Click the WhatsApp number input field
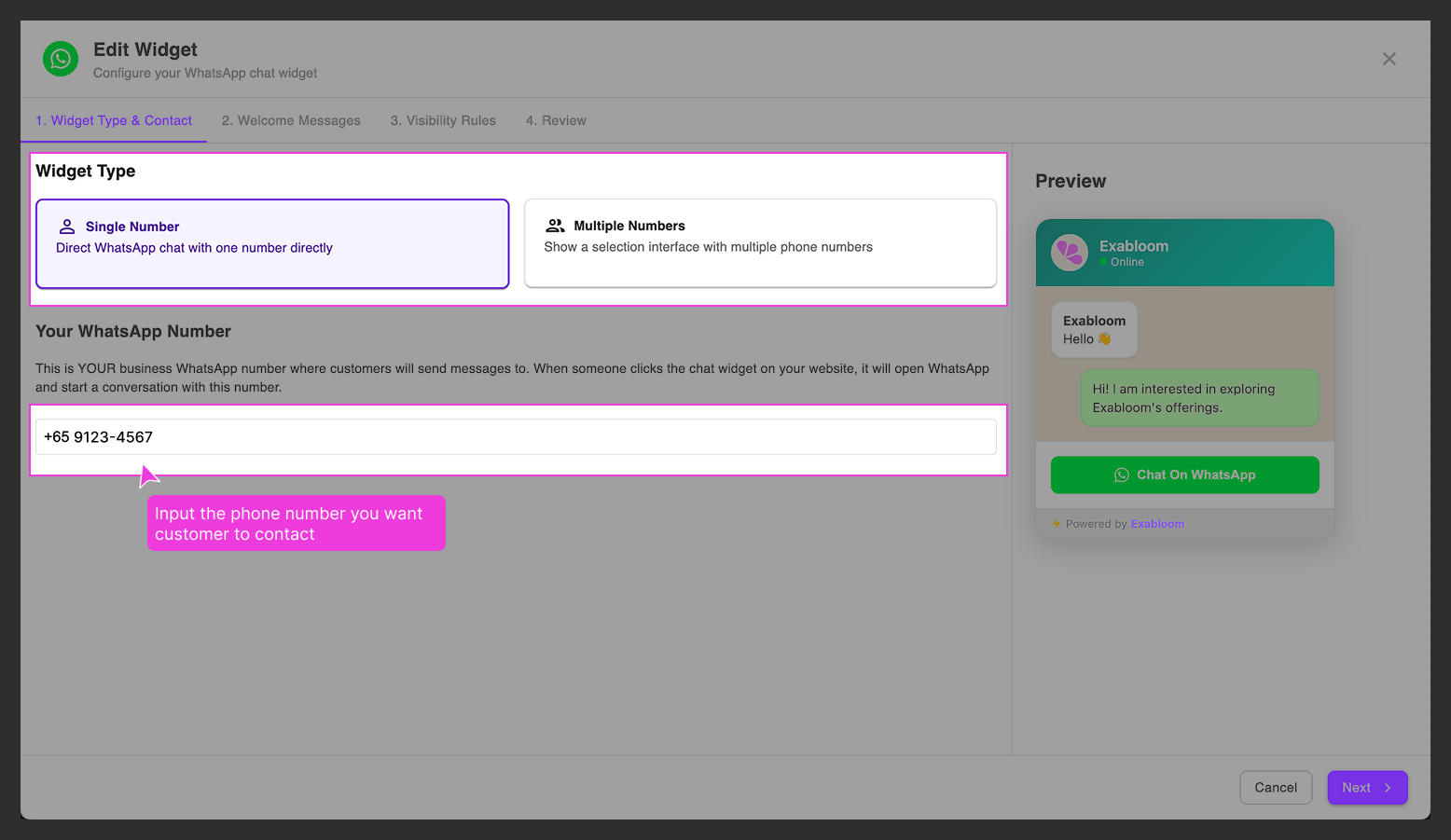Viewport: 1451px width, 840px height. [516, 436]
